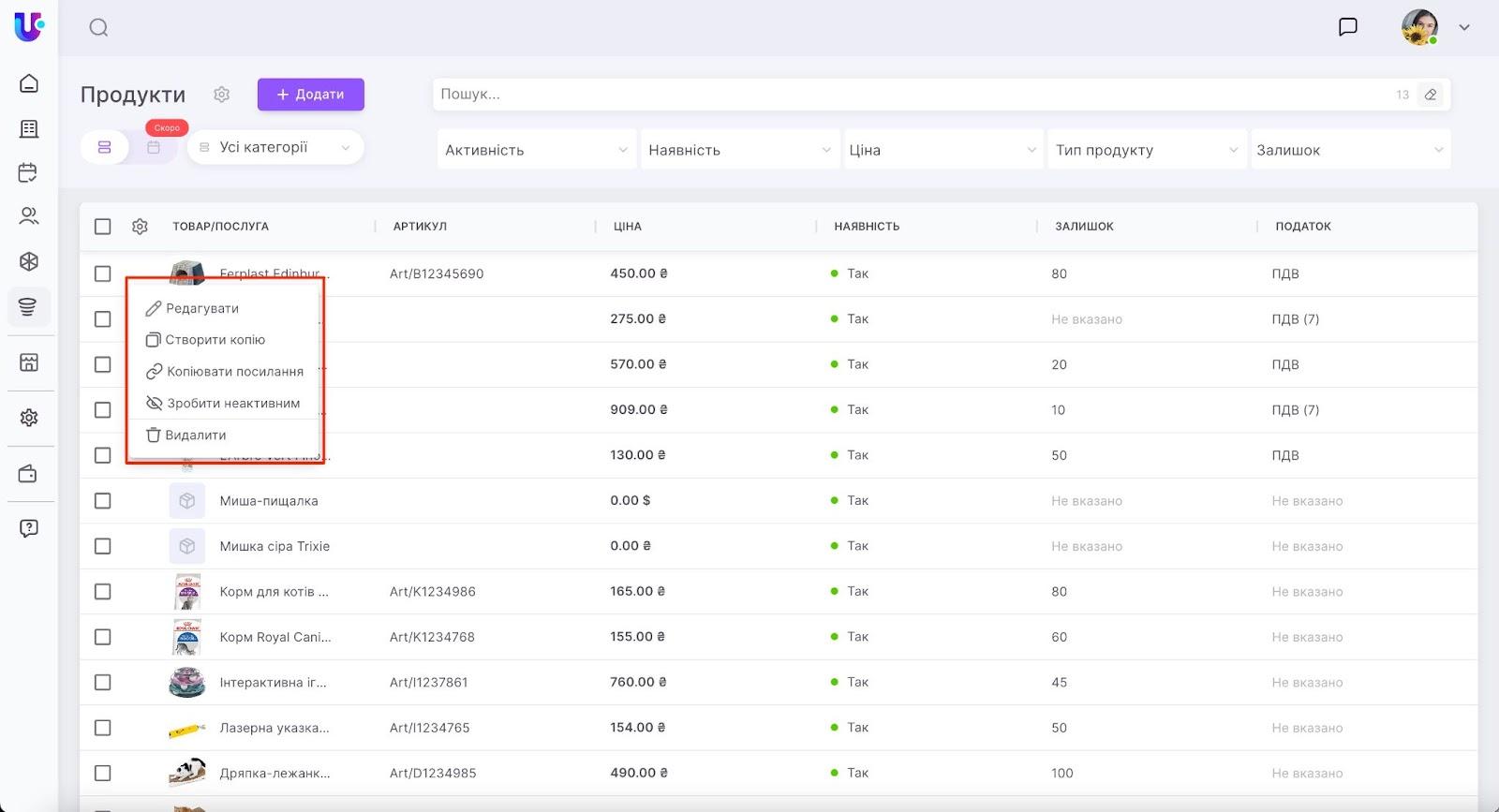The width and height of the screenshot is (1499, 812).
Task: Check the box for Миша-пищалка row
Action: (x=103, y=501)
